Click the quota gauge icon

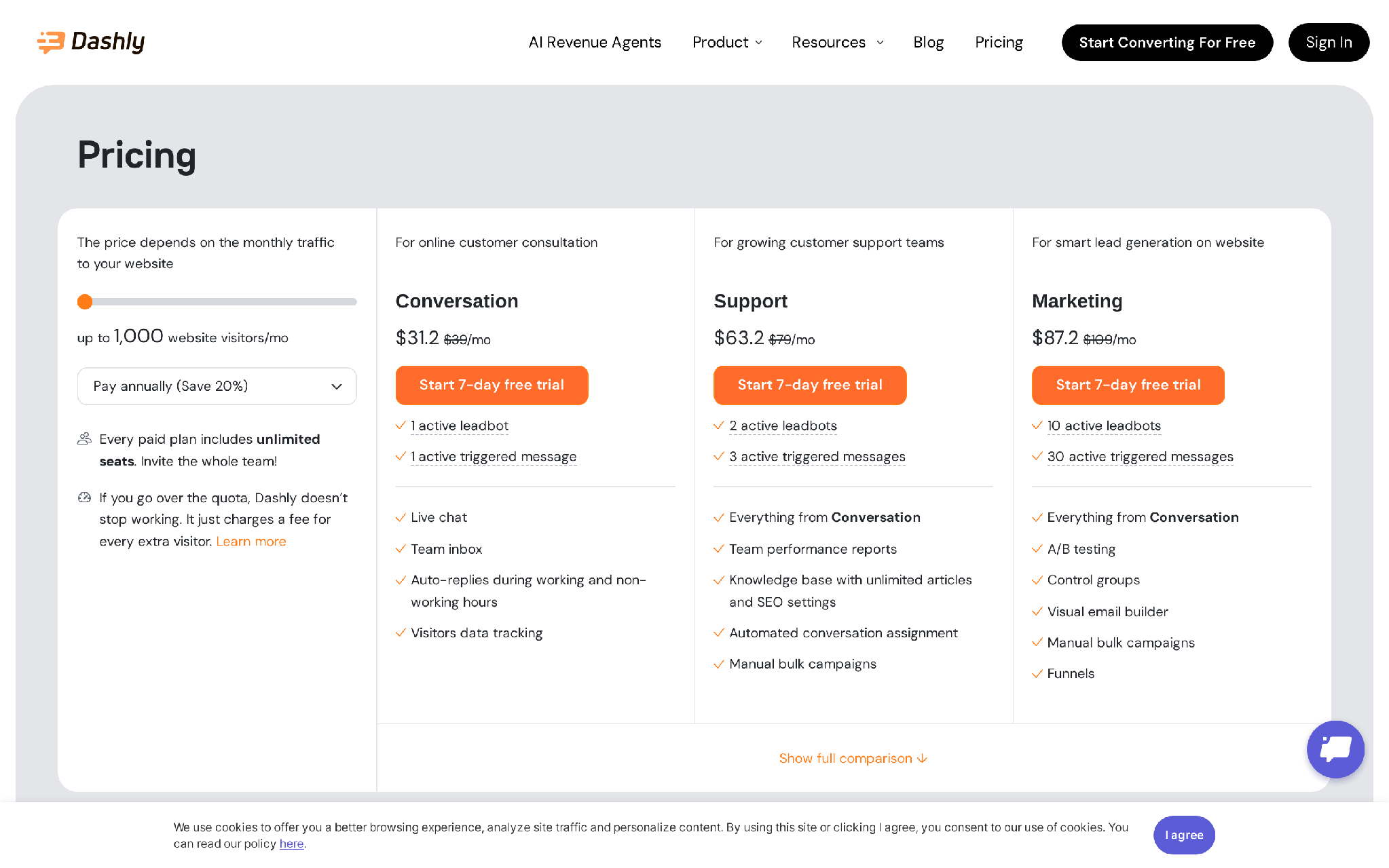pos(84,497)
